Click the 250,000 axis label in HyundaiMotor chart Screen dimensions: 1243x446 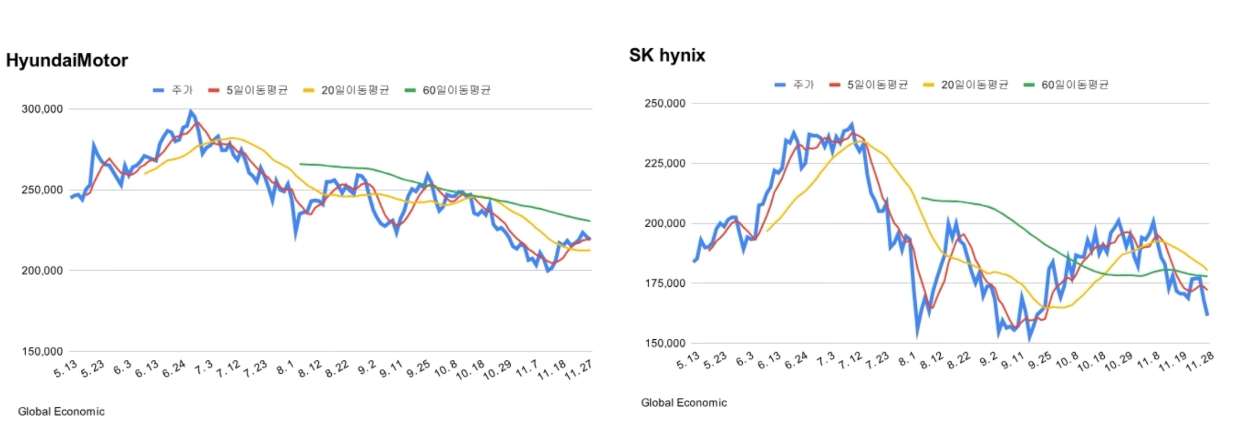43,190
